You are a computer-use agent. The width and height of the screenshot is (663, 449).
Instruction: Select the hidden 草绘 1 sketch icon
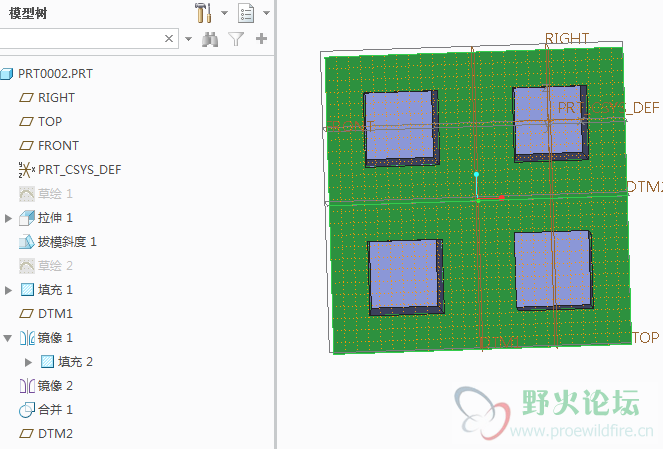point(27,194)
